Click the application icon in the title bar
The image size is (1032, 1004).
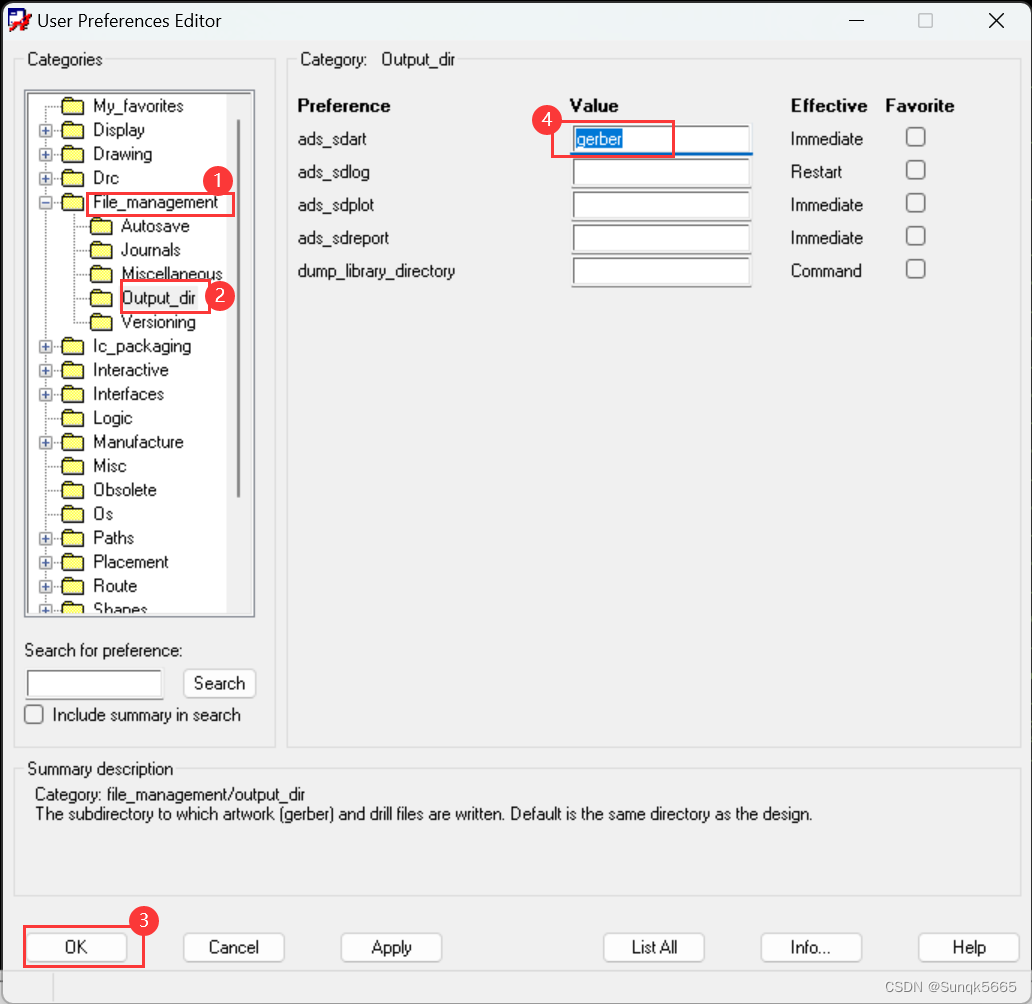coord(19,19)
